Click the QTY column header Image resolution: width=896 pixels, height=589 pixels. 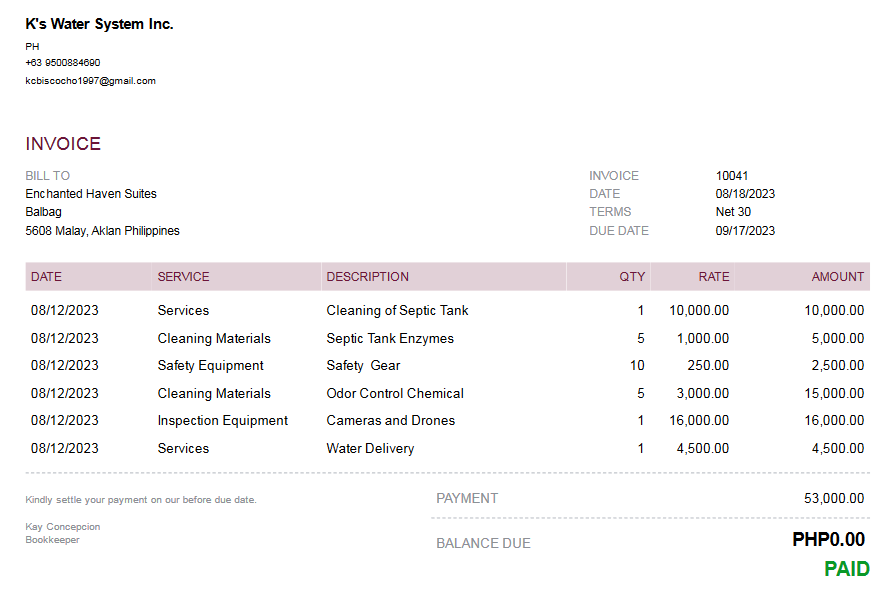[632, 277]
